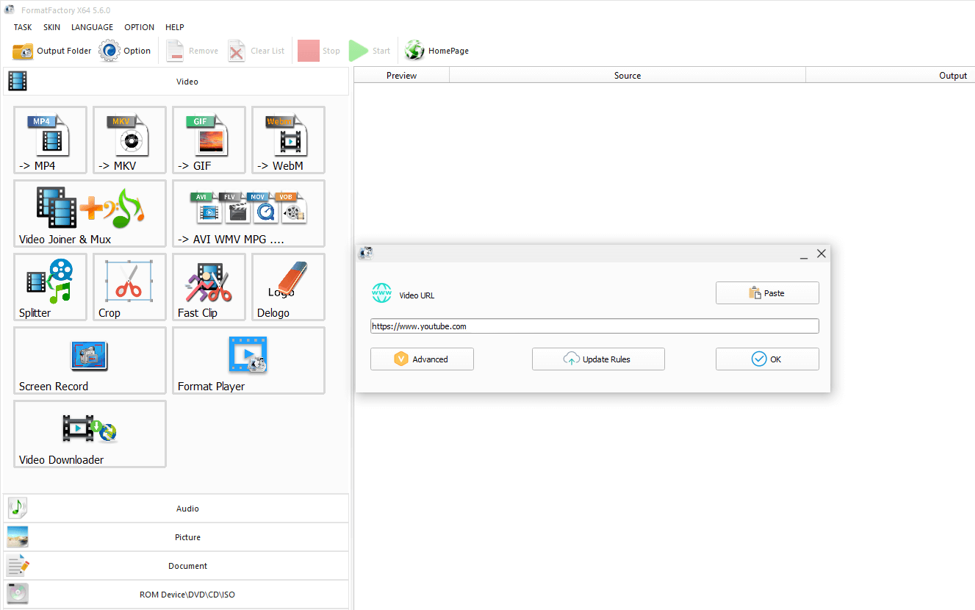Screen dimensions: 975x610
Task: Click the dialog's title bar app icon
Action: pos(366,253)
